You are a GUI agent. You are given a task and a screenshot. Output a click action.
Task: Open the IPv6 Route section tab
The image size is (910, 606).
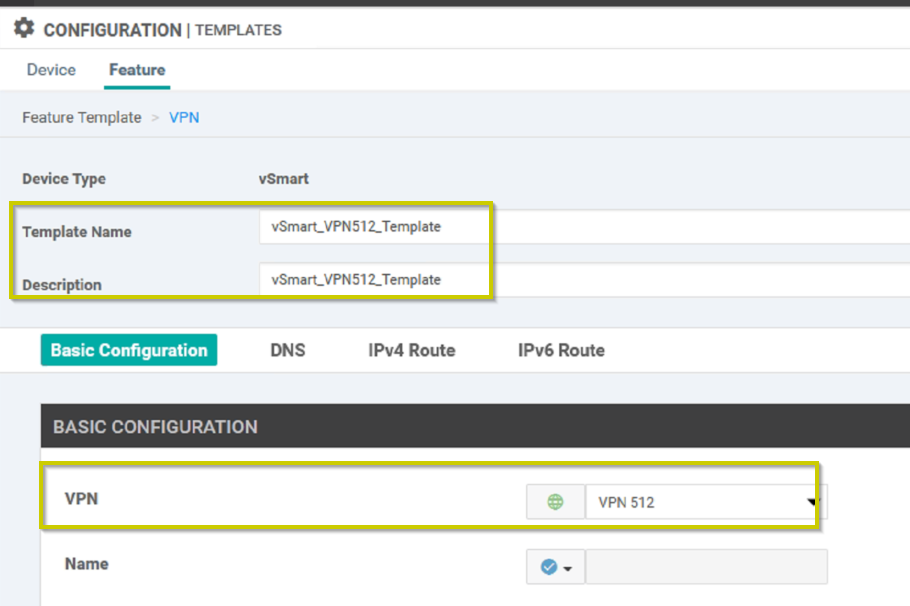coord(561,350)
